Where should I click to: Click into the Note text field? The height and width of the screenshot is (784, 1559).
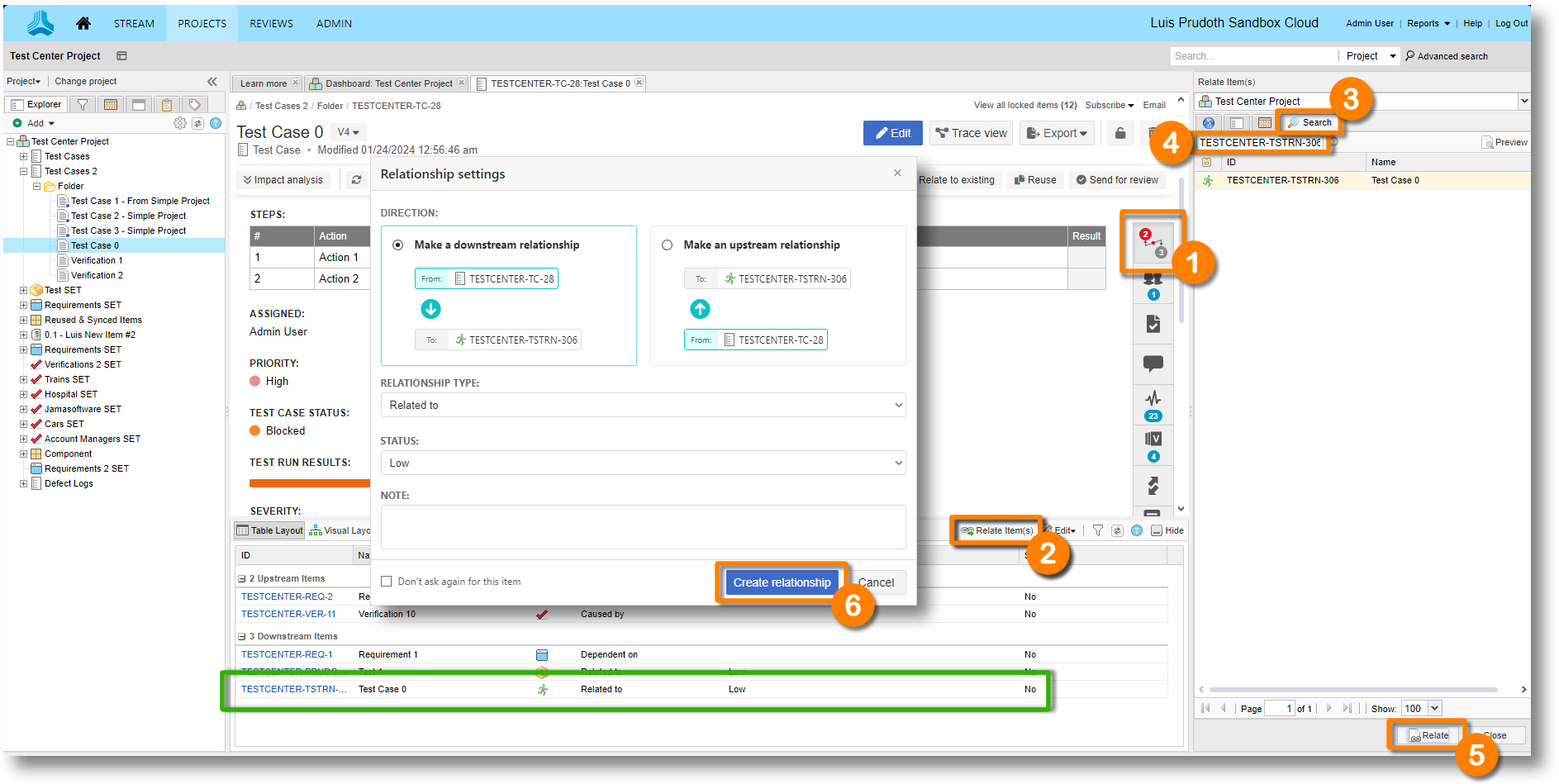tap(642, 527)
